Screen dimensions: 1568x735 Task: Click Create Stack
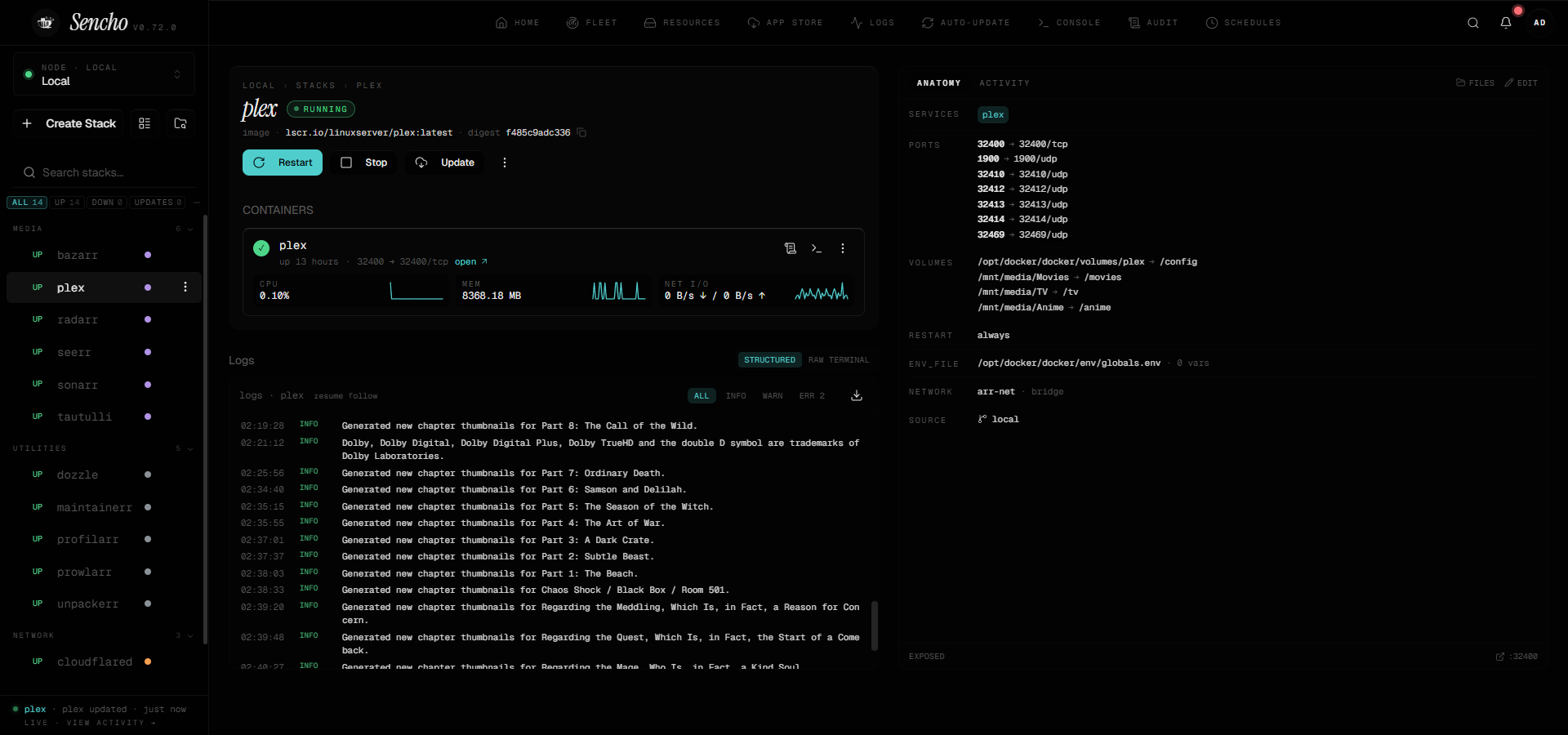[69, 123]
